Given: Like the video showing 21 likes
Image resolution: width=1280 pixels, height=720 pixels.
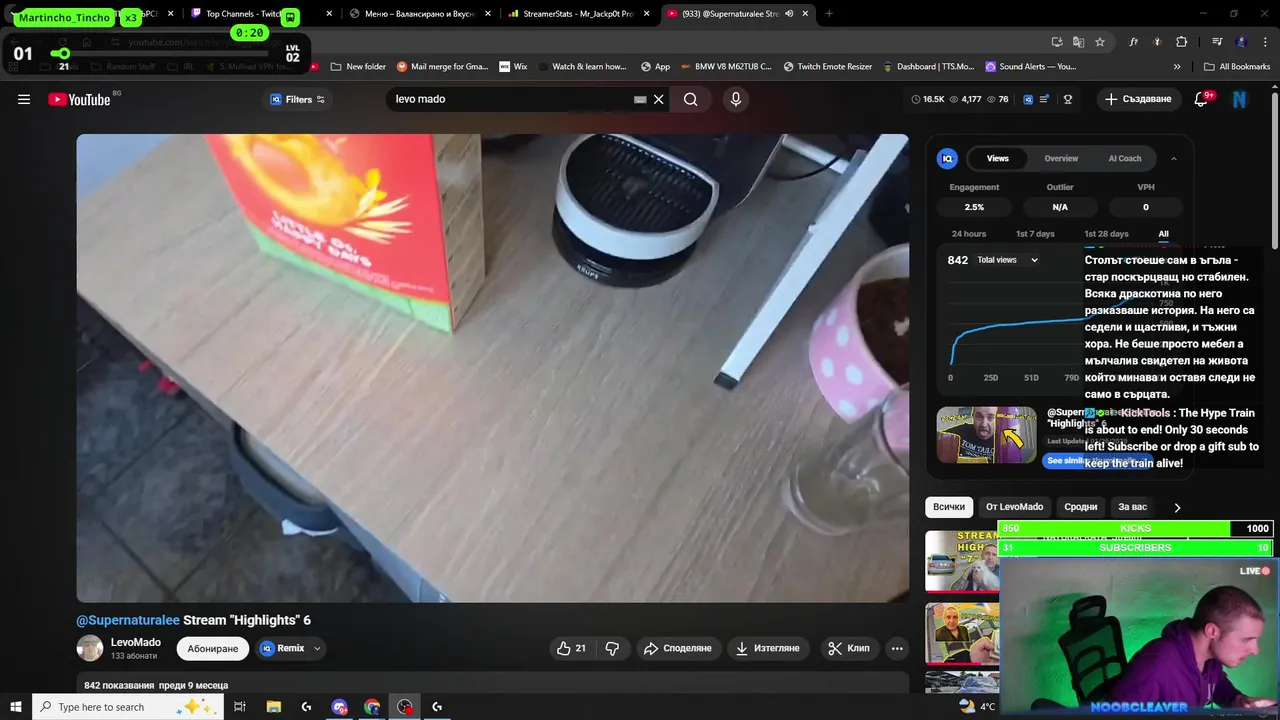Looking at the screenshot, I should coord(571,648).
